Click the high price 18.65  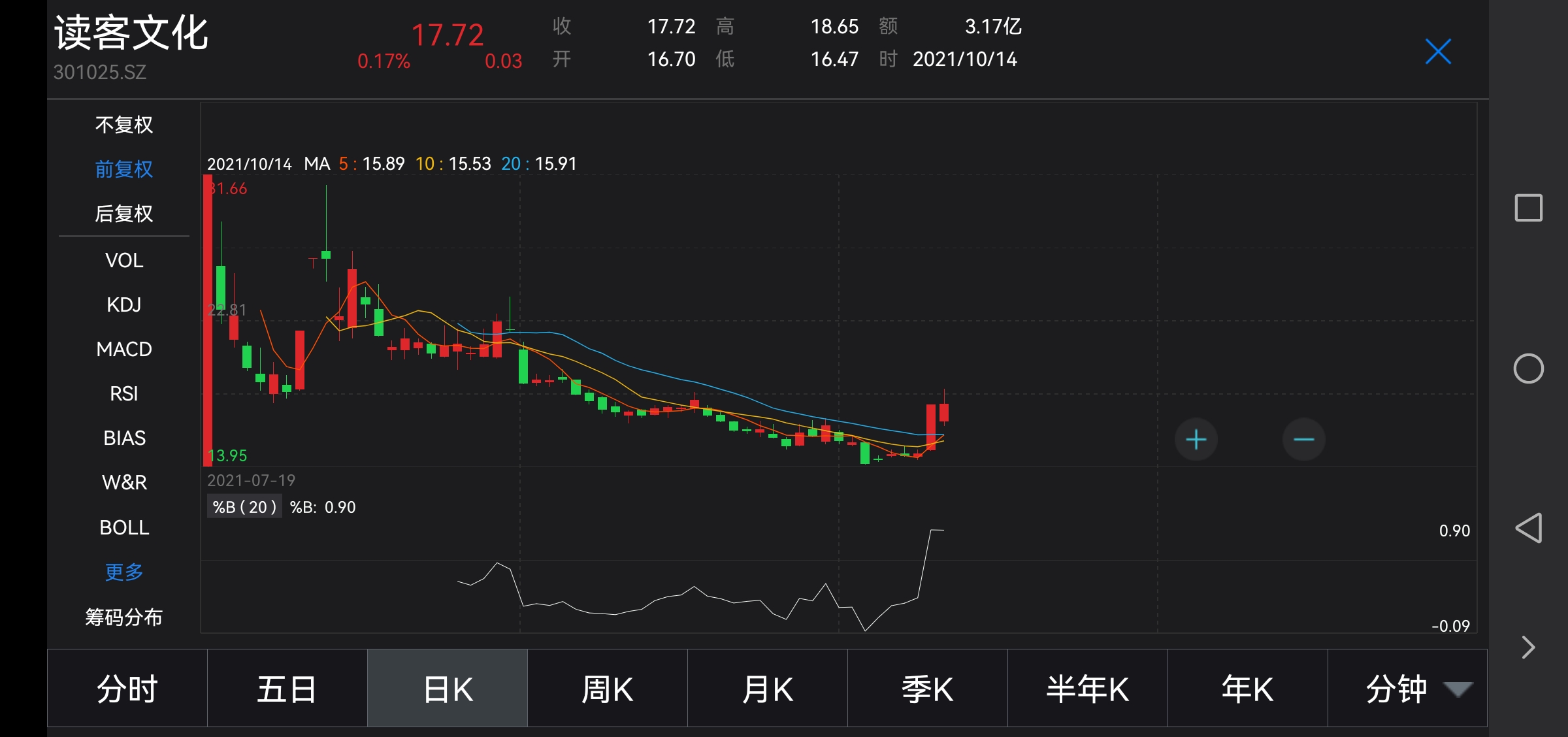coord(834,26)
